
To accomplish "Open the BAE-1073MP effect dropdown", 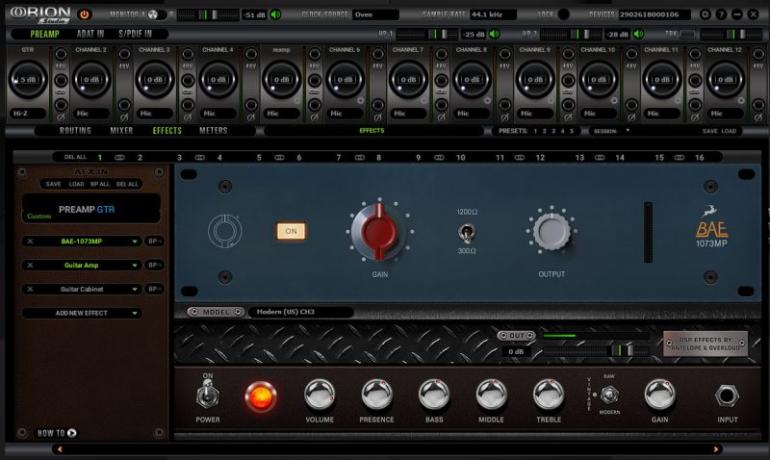I will coord(134,242).
